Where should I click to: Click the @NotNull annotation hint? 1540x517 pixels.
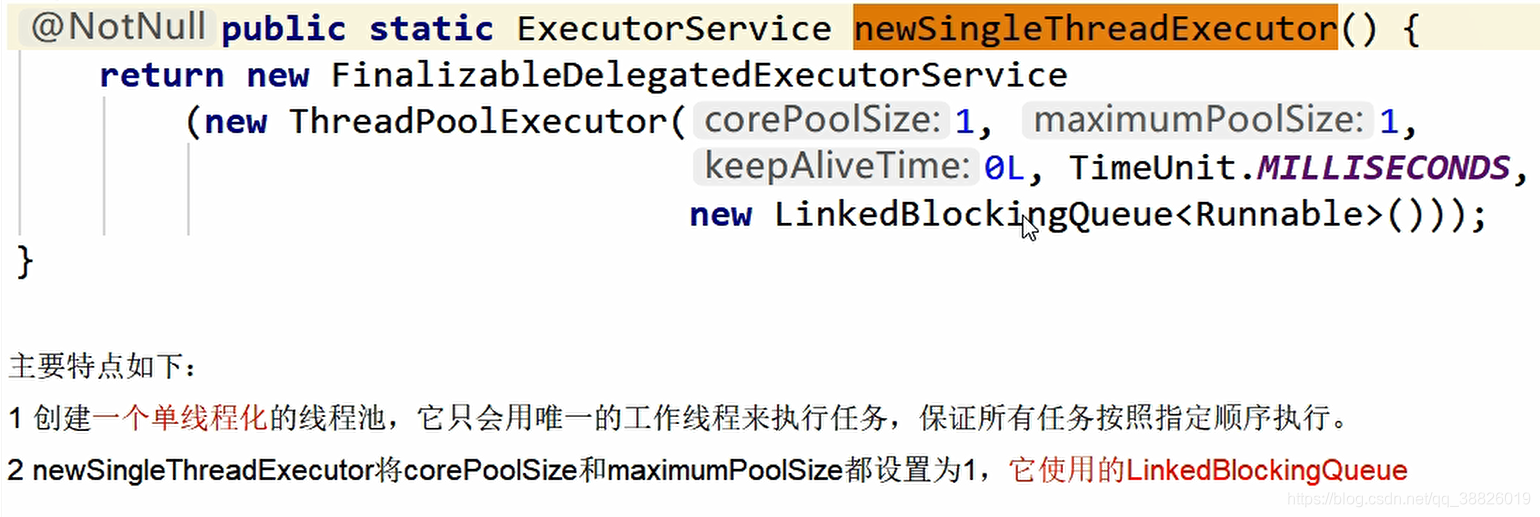[x=118, y=27]
